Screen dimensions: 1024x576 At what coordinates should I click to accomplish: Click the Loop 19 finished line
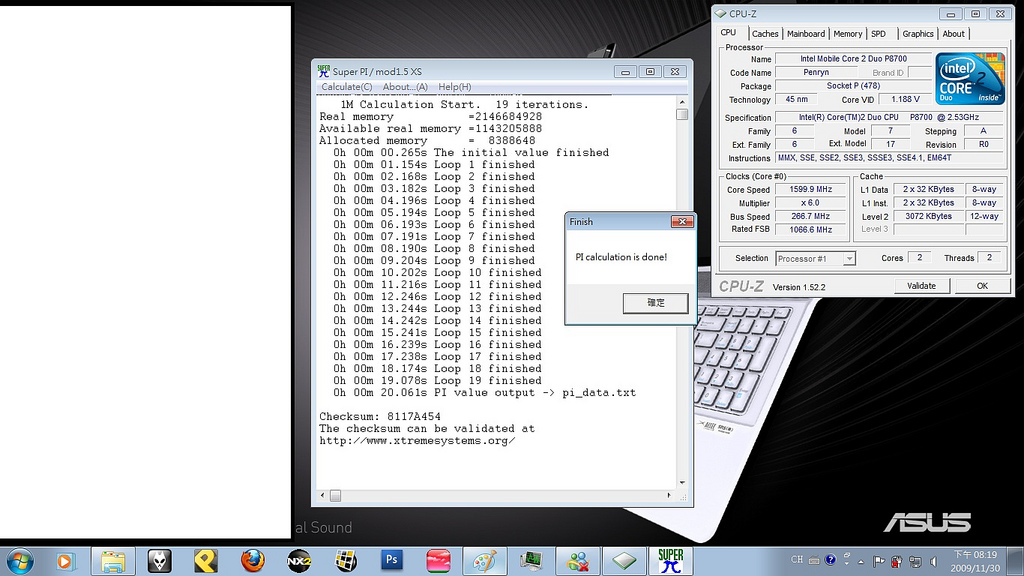click(x=438, y=381)
